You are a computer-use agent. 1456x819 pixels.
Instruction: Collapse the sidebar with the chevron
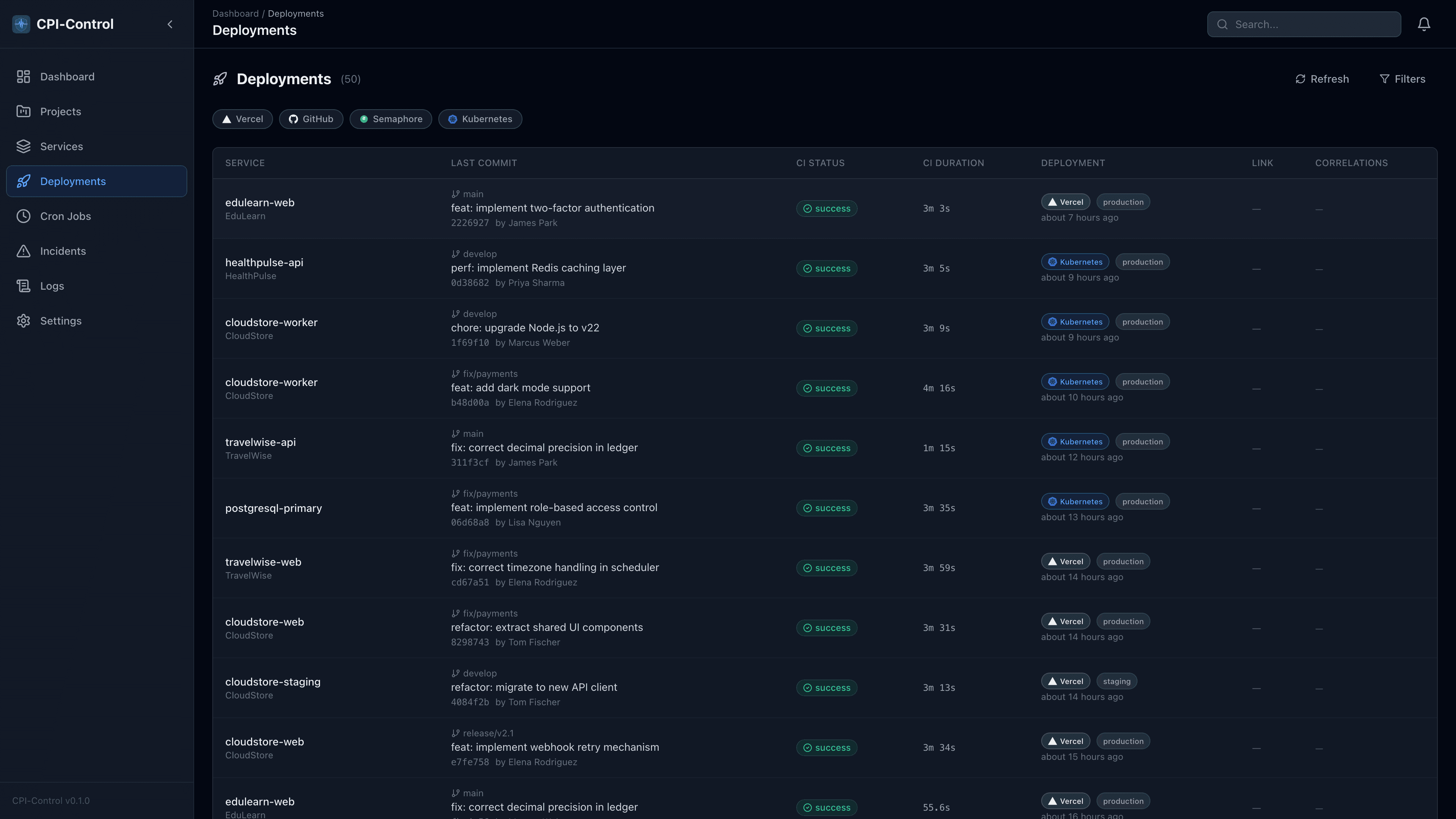(x=169, y=24)
